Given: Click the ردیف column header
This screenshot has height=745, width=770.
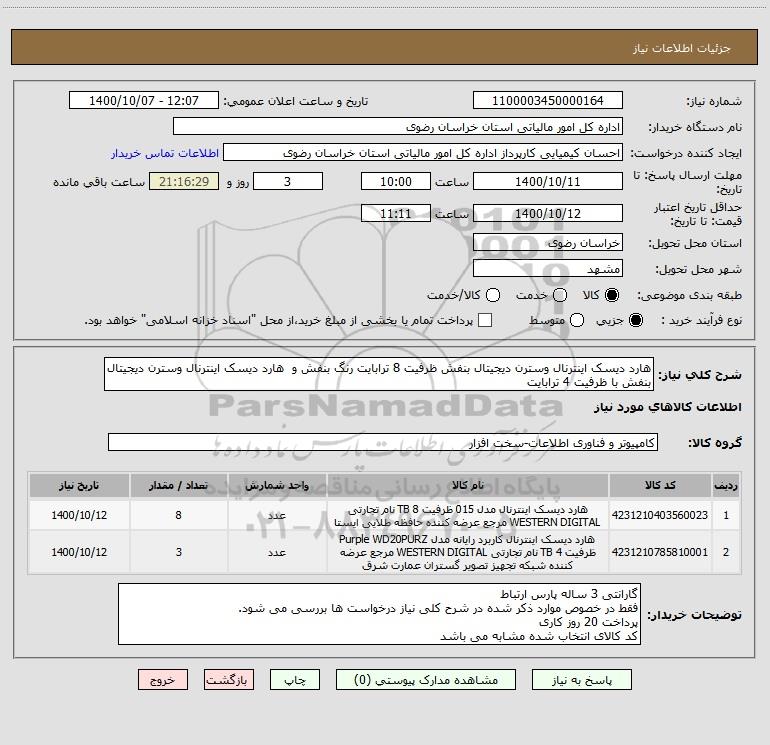Looking at the screenshot, I should click(726, 485).
